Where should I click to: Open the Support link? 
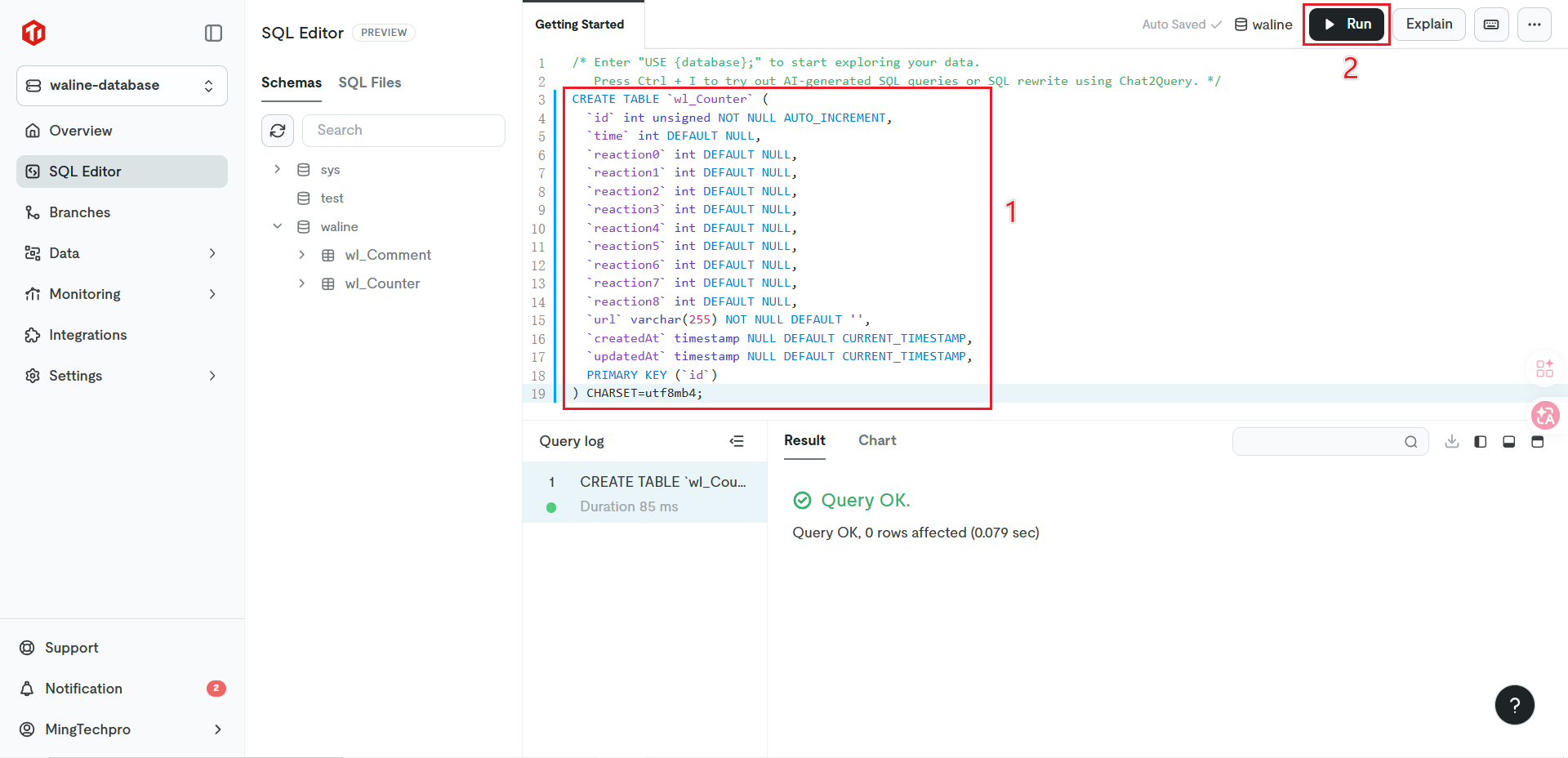(x=122, y=648)
